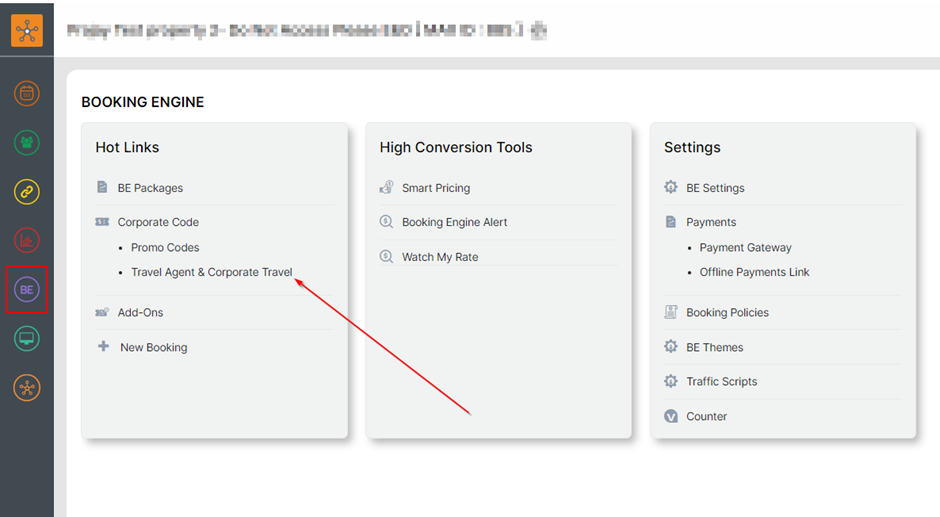940x517 pixels.
Task: Open the Booking Engine Alert tool
Action: click(x=454, y=222)
